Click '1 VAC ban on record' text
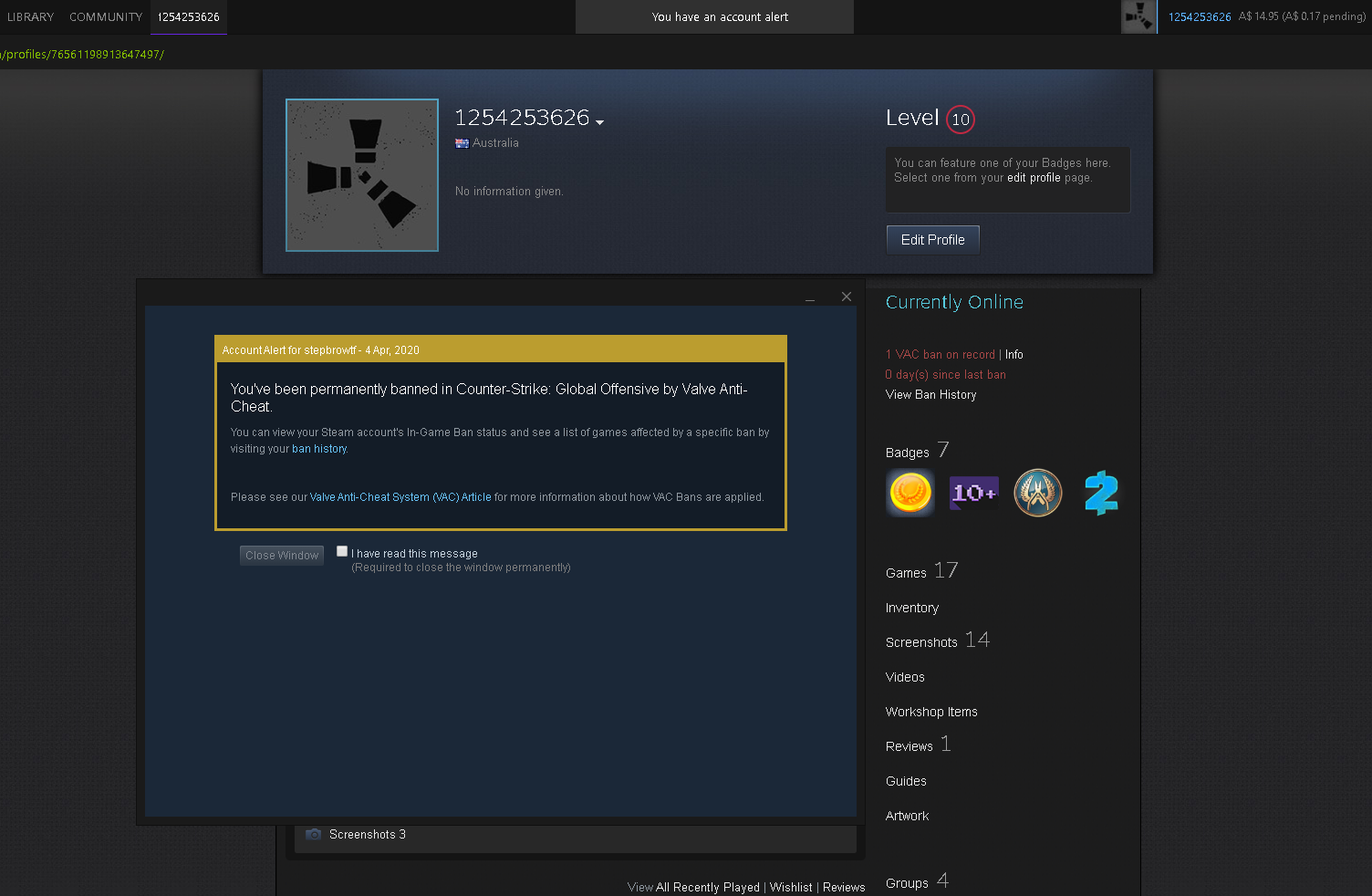The width and height of the screenshot is (1372, 896). click(x=941, y=355)
